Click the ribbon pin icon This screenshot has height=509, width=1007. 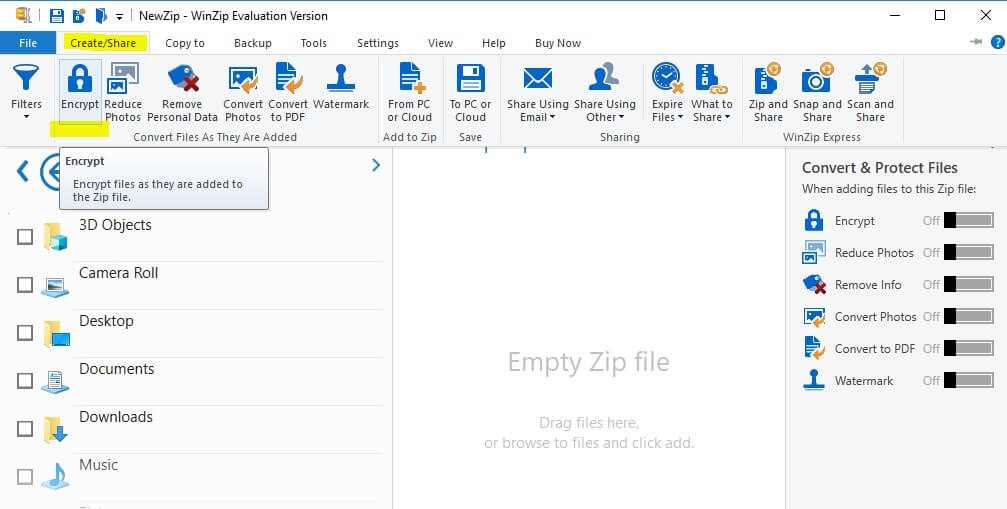(x=976, y=42)
